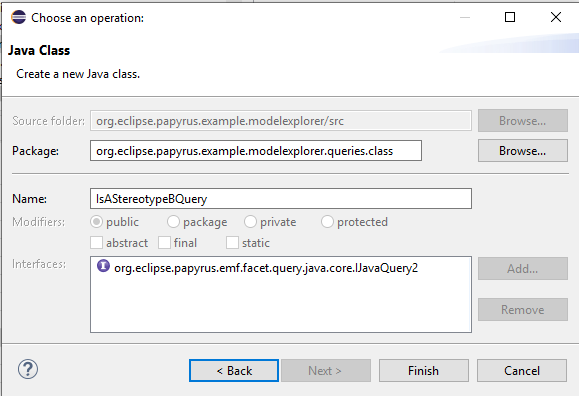Select the public modifier radio button

[96, 222]
